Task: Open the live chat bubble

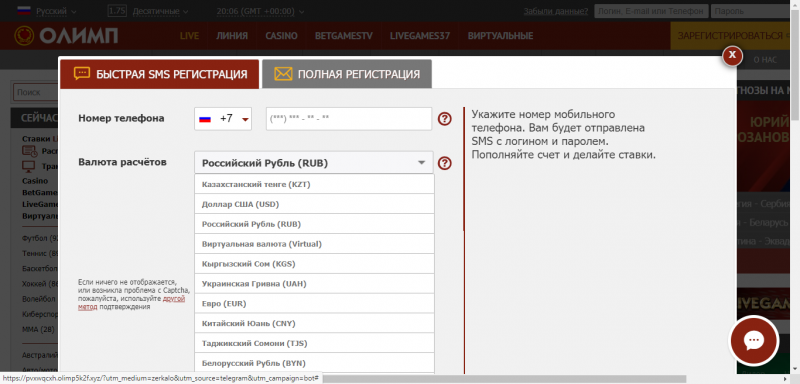Action: coord(754,341)
